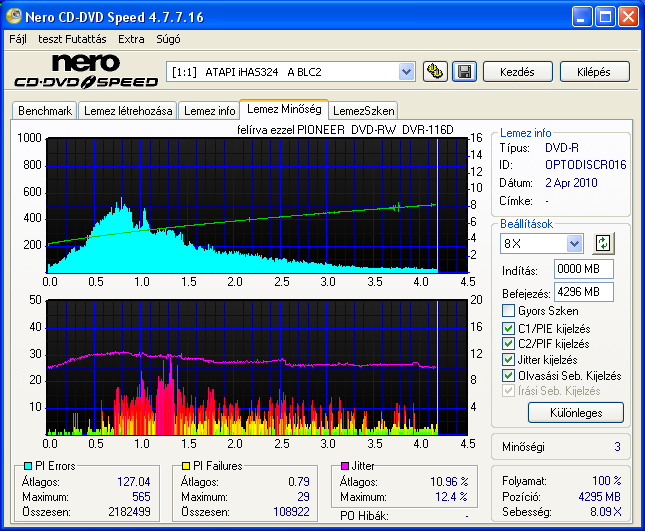
Task: Toggle Olvasási Seb. Kijelzés checkbox
Action: click(x=508, y=375)
